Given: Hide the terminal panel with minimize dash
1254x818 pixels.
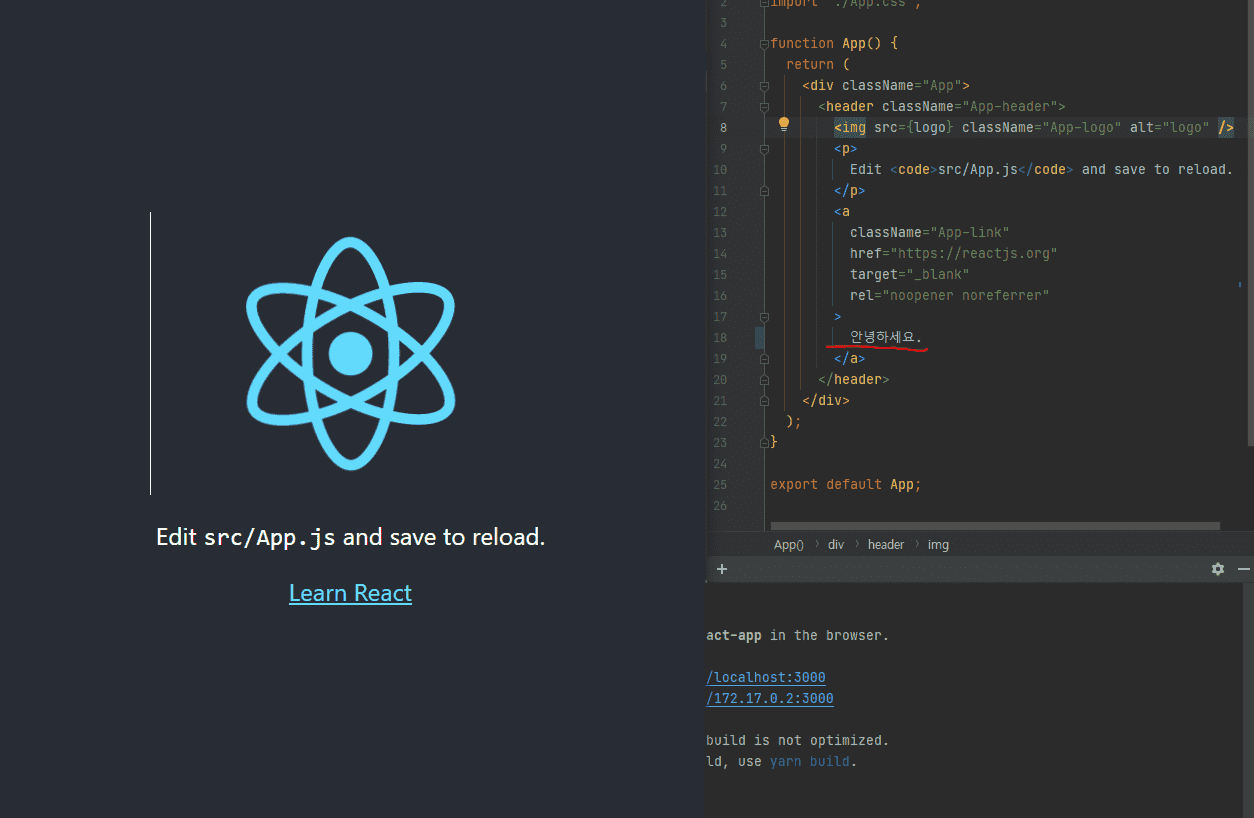Looking at the screenshot, I should click(x=1243, y=569).
